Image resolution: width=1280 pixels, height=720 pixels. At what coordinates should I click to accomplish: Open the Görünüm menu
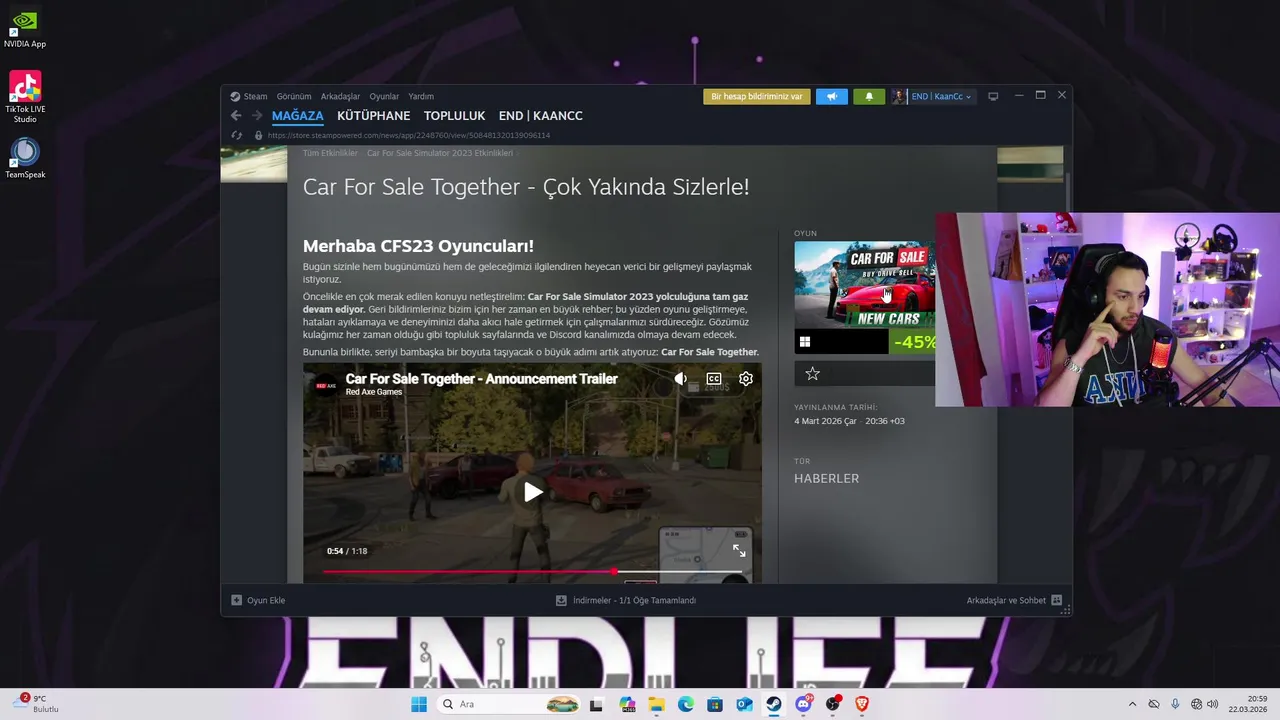click(x=294, y=96)
